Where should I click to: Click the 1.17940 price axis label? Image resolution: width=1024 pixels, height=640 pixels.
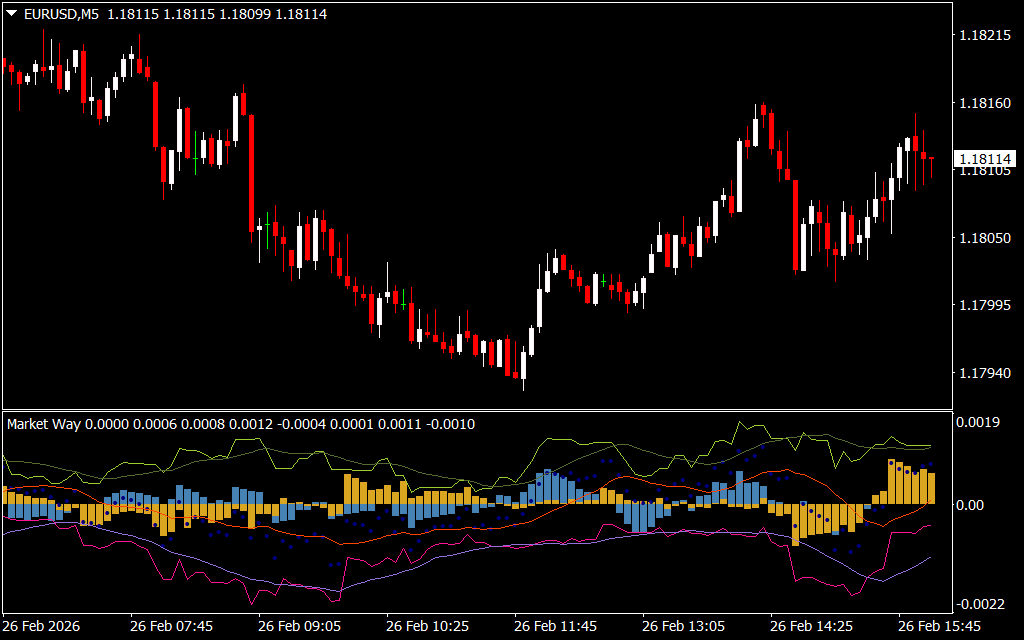click(x=984, y=373)
